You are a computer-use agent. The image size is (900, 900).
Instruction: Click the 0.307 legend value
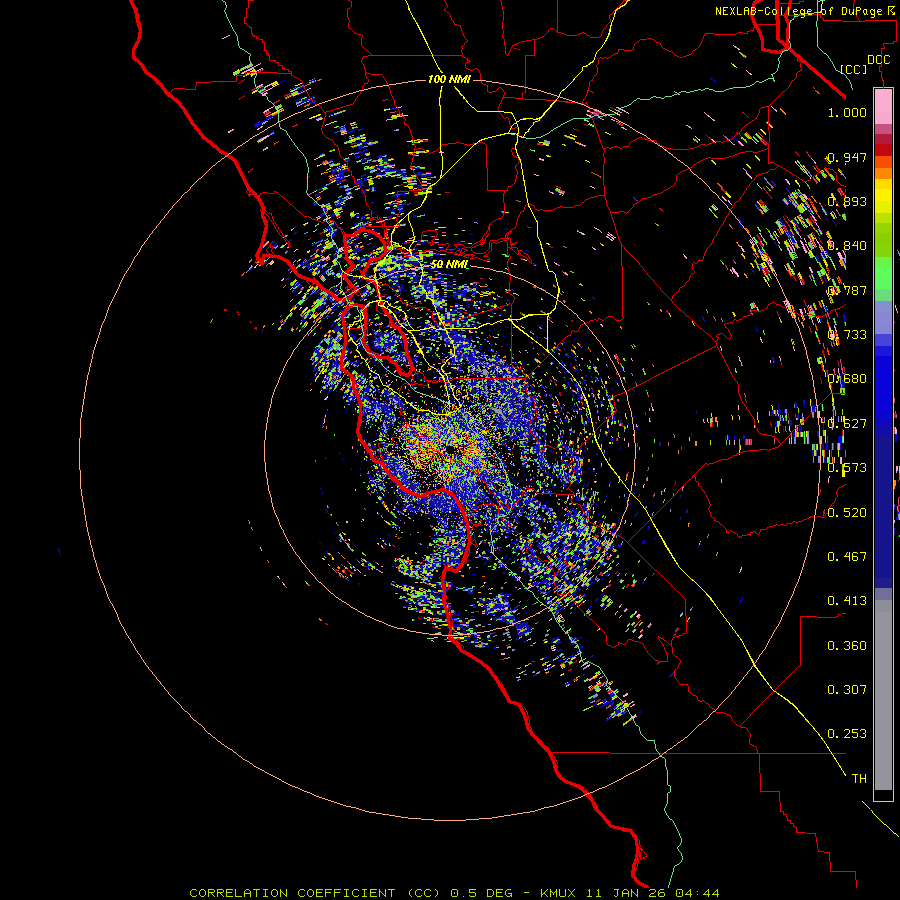click(x=847, y=690)
